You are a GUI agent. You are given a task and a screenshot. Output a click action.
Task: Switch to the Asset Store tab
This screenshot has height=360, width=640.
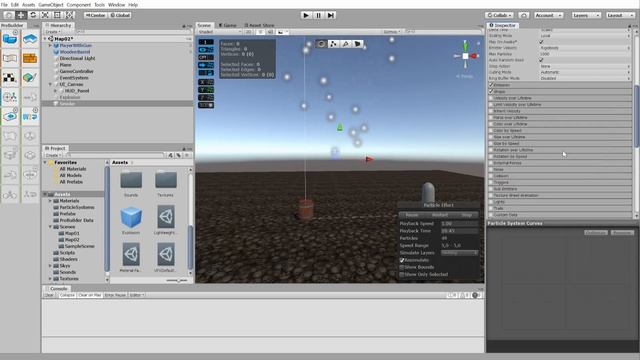[x=259, y=25]
